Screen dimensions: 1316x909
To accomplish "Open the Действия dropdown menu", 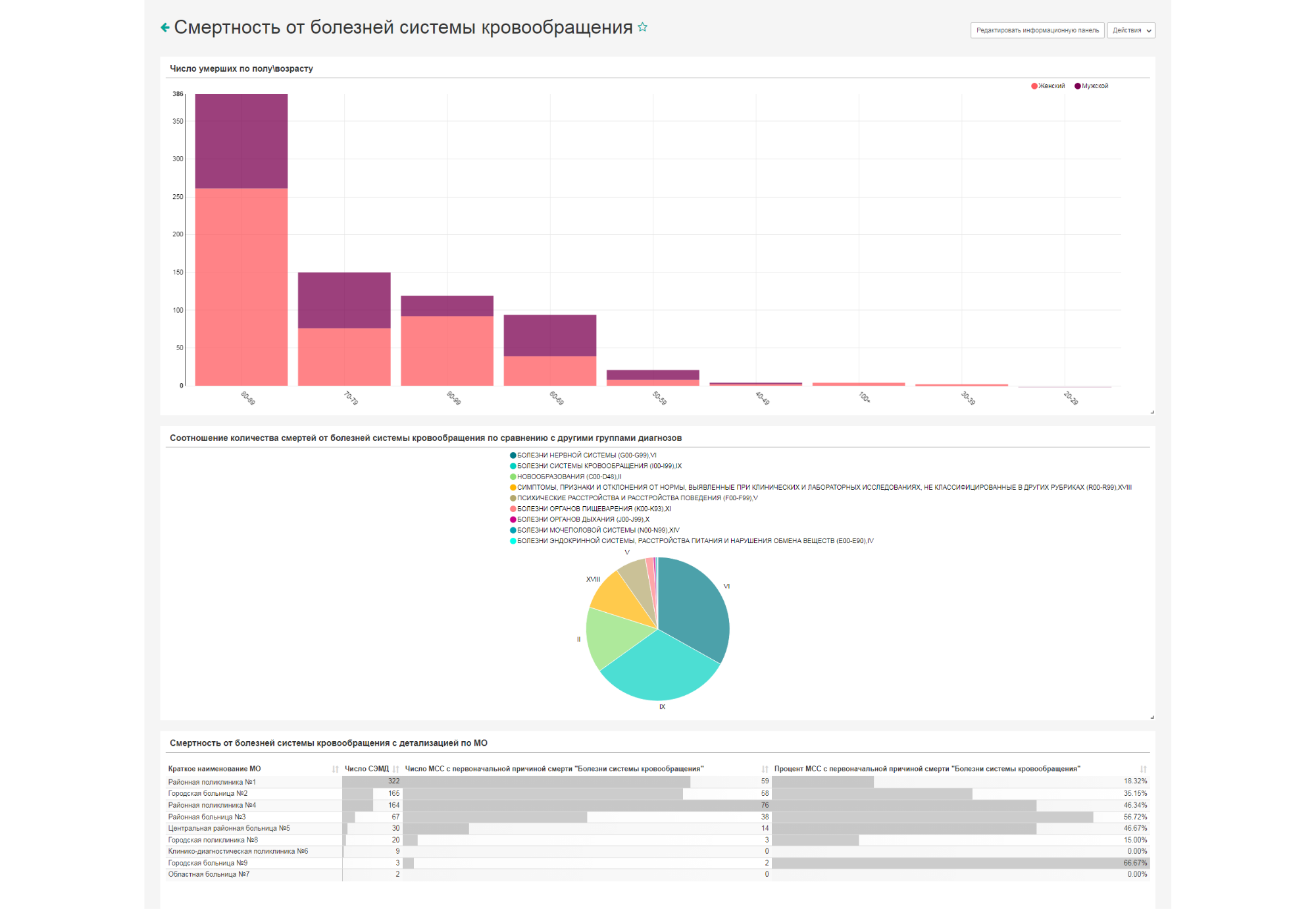I will coord(1131,30).
